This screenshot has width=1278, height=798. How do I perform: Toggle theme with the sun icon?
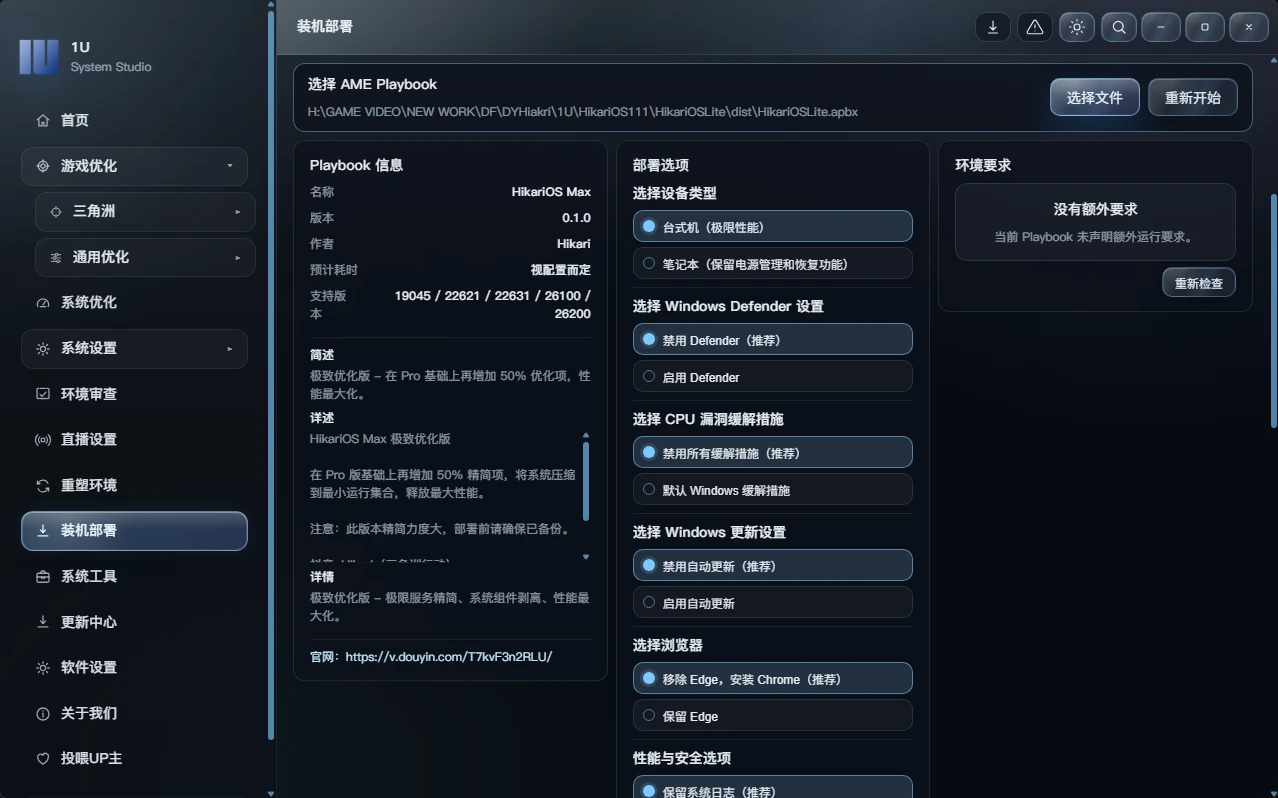pyautogui.click(x=1077, y=27)
